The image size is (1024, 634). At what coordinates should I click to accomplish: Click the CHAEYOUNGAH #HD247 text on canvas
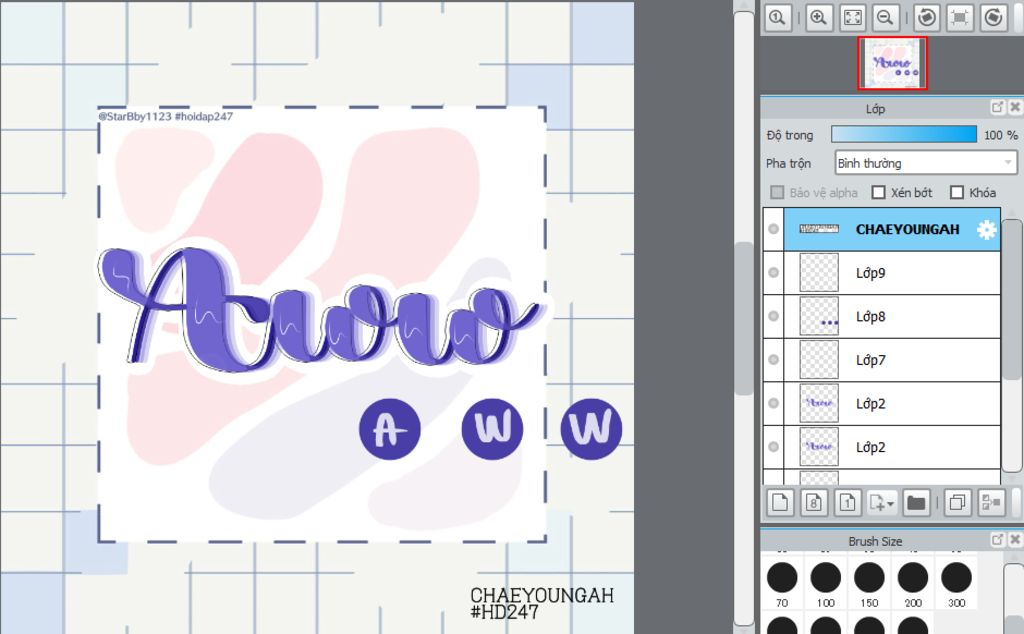tap(542, 603)
